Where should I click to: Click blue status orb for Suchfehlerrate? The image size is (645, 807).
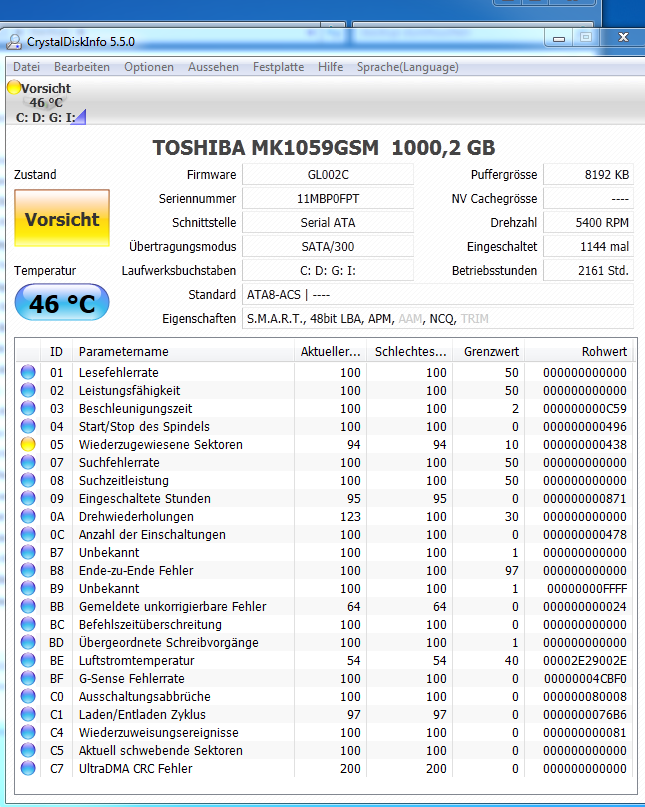[28, 462]
